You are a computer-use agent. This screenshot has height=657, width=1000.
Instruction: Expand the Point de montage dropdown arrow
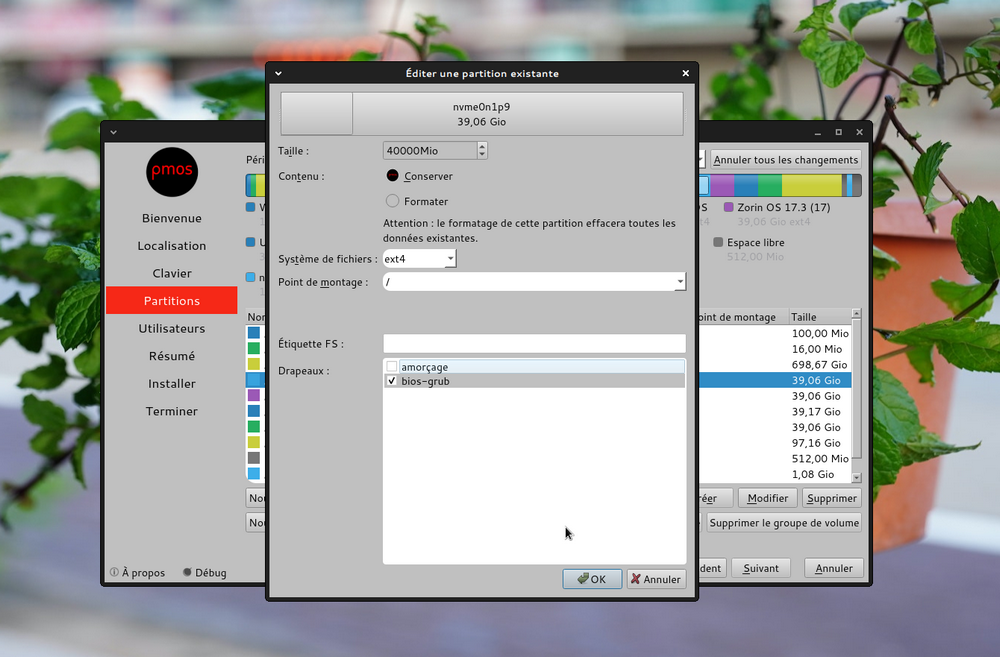680,282
